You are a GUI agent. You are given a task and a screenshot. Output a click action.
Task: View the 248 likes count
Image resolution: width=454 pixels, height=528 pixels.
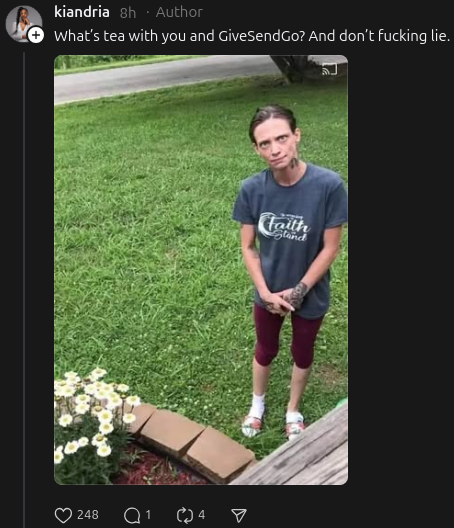(x=88, y=515)
